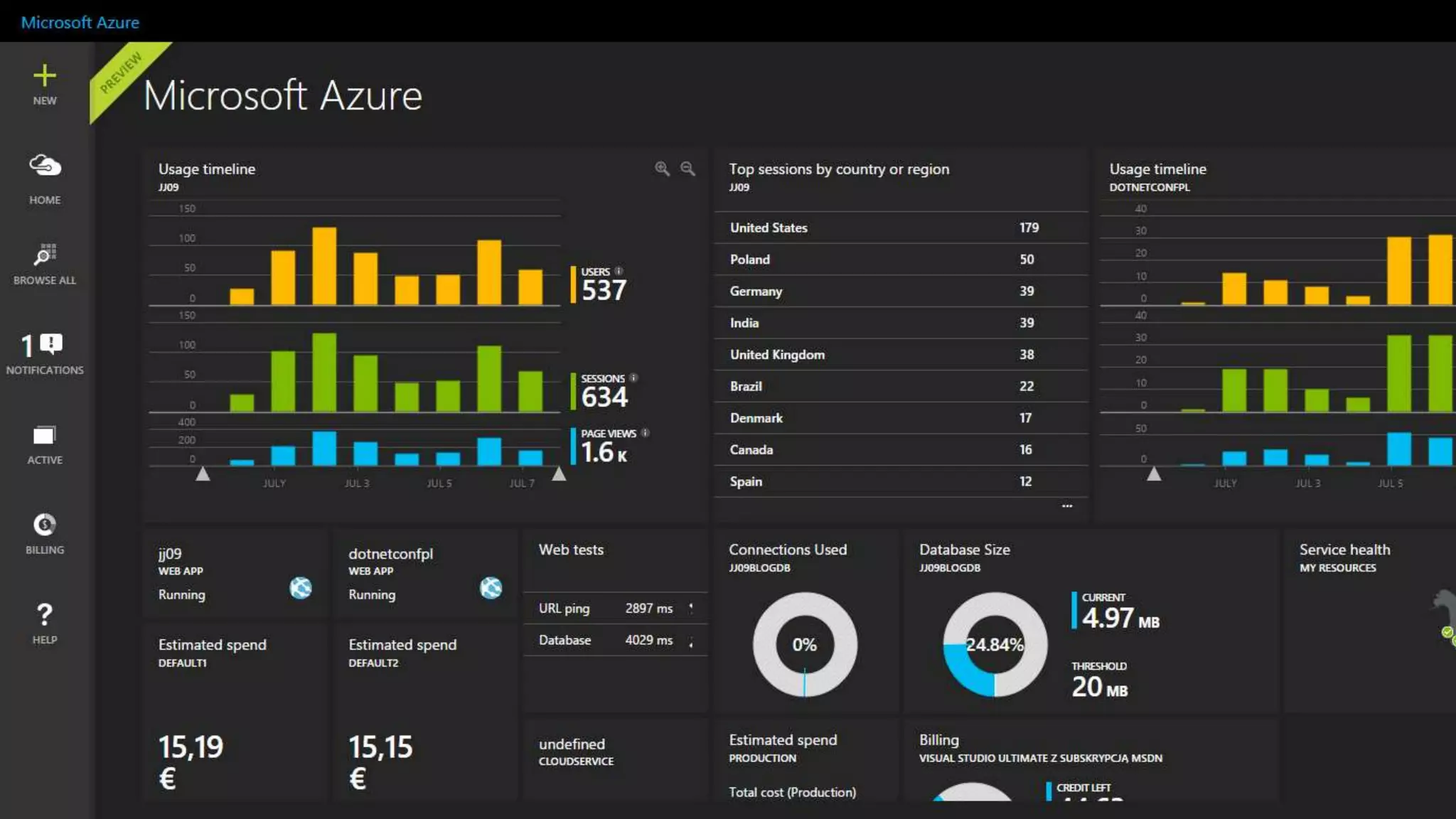Open the Web tests tile header

571,550
